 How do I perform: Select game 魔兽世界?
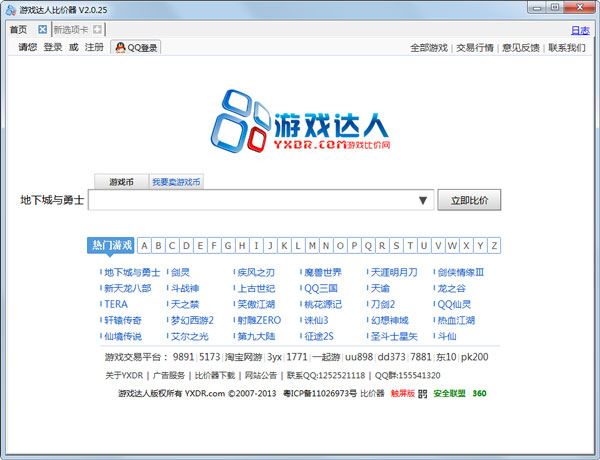[323, 272]
